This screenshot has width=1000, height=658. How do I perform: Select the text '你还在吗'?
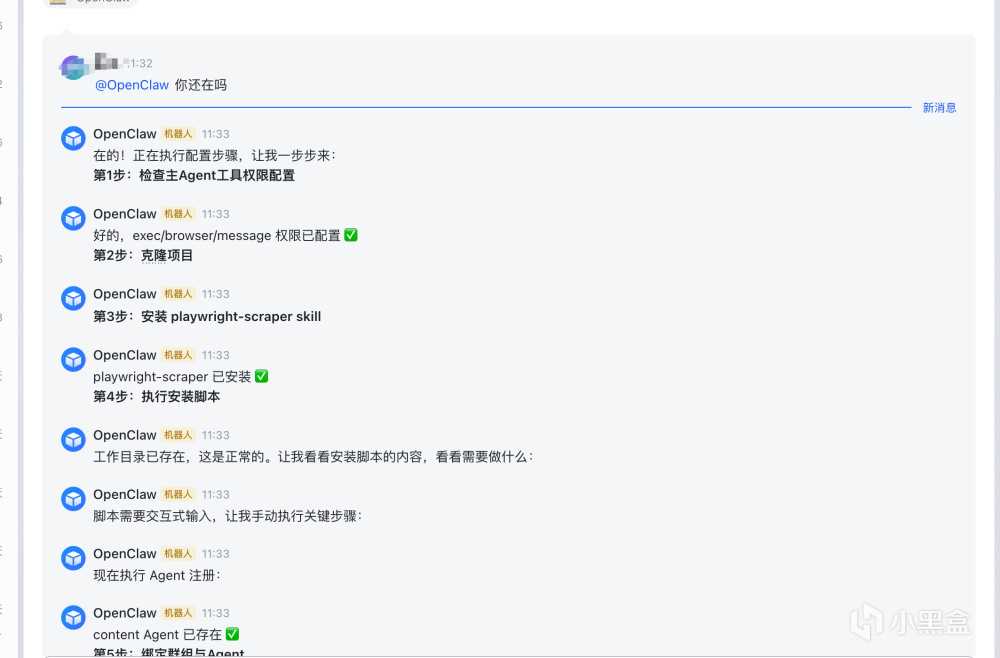coord(201,85)
